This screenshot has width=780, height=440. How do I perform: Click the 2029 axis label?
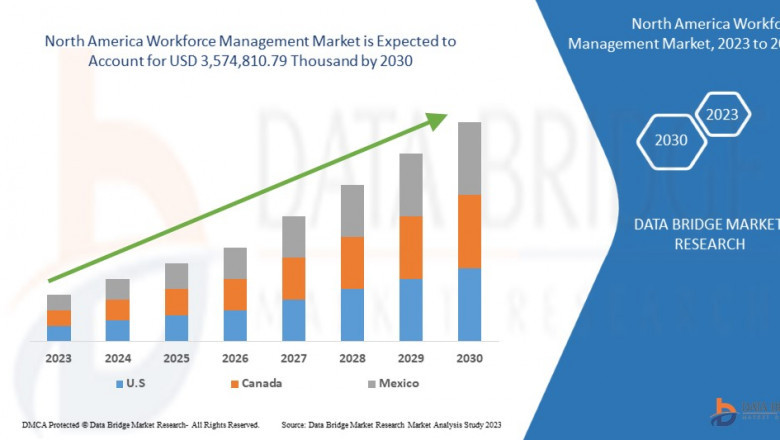pyautogui.click(x=411, y=358)
